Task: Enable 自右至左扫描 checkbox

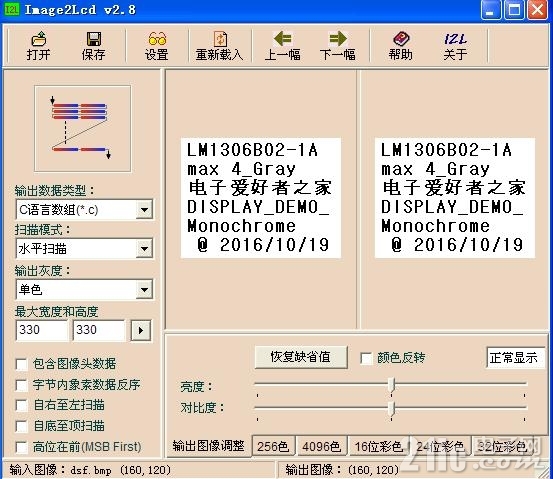Action: pyautogui.click(x=22, y=405)
